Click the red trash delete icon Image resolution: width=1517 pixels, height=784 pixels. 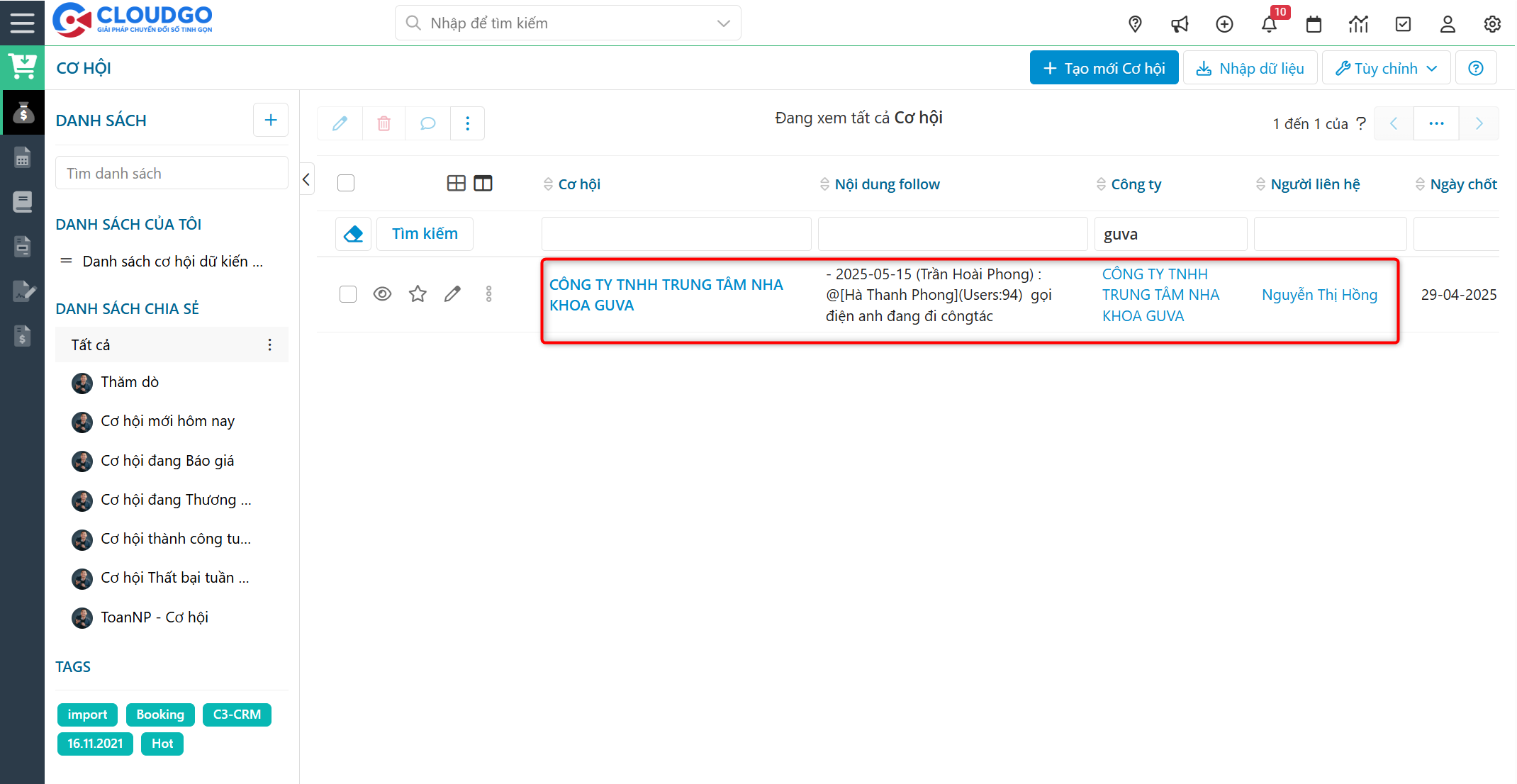pos(384,123)
